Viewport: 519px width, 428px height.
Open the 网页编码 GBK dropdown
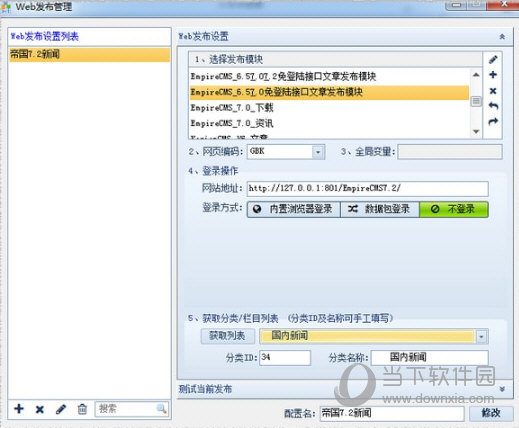pyautogui.click(x=318, y=152)
